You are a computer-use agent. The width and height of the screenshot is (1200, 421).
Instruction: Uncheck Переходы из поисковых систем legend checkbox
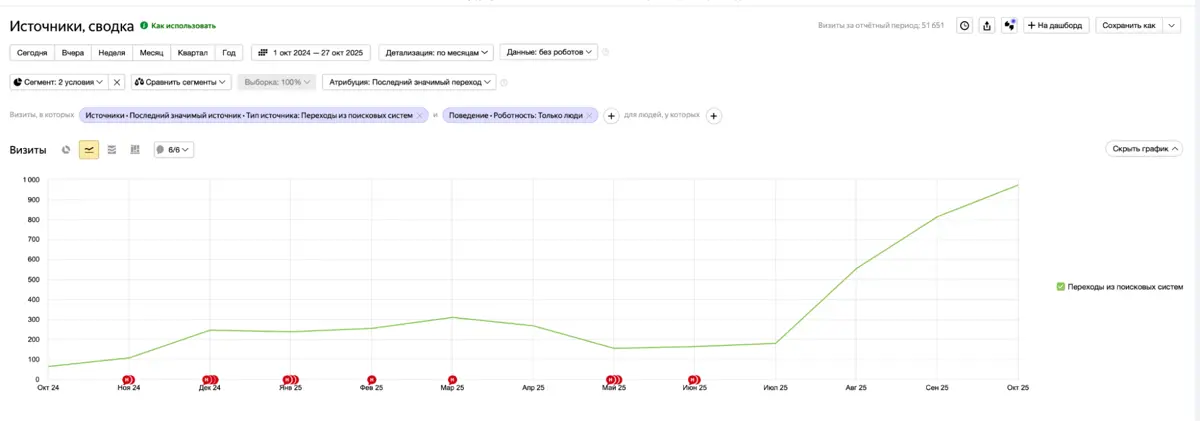(x=1061, y=287)
